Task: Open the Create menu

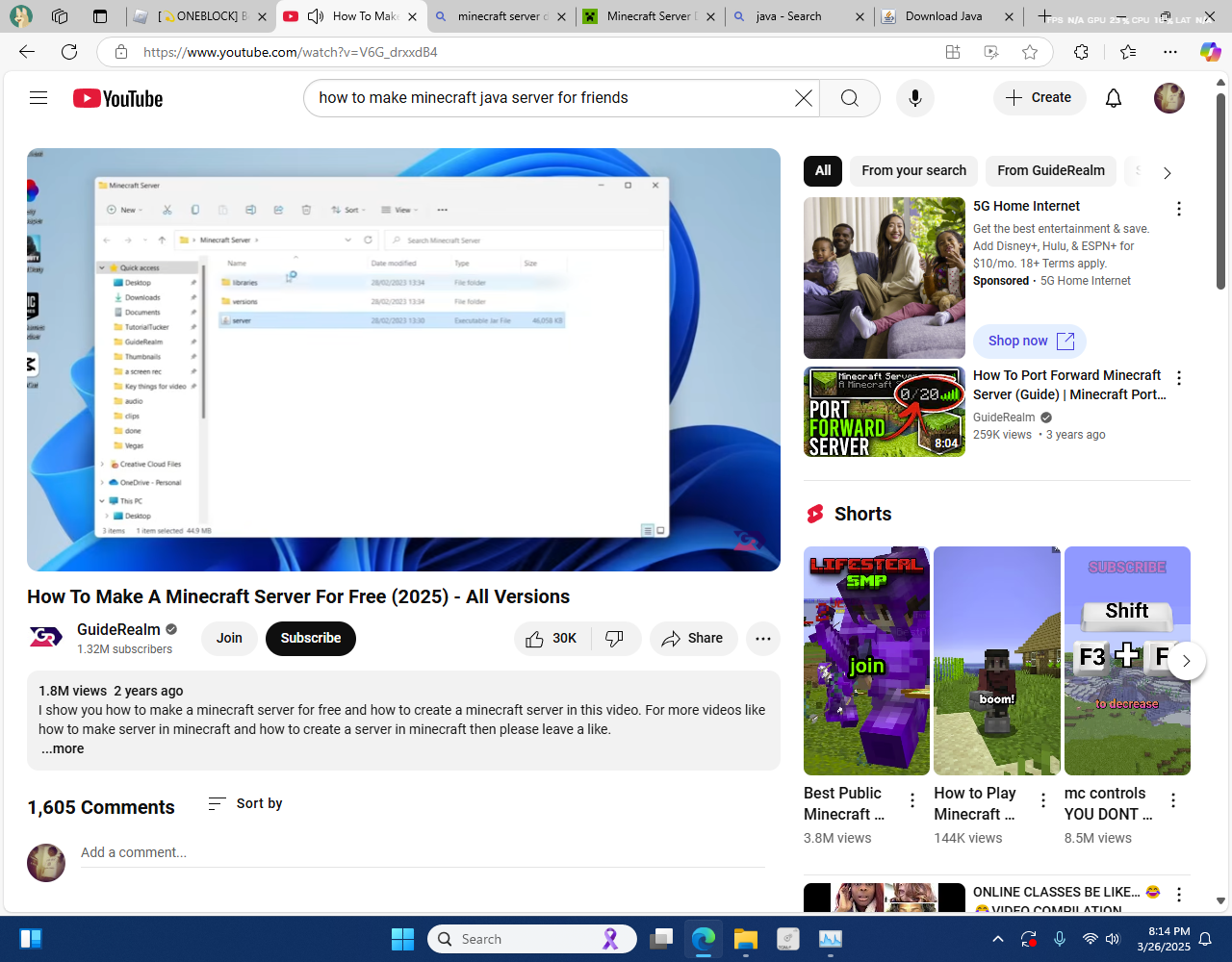Action: 1039,98
